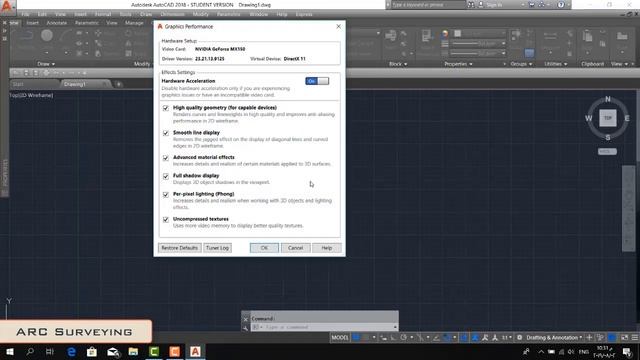The width and height of the screenshot is (640, 360).
Task: Switch to the Manage ribbon tab
Action: [x=134, y=23]
